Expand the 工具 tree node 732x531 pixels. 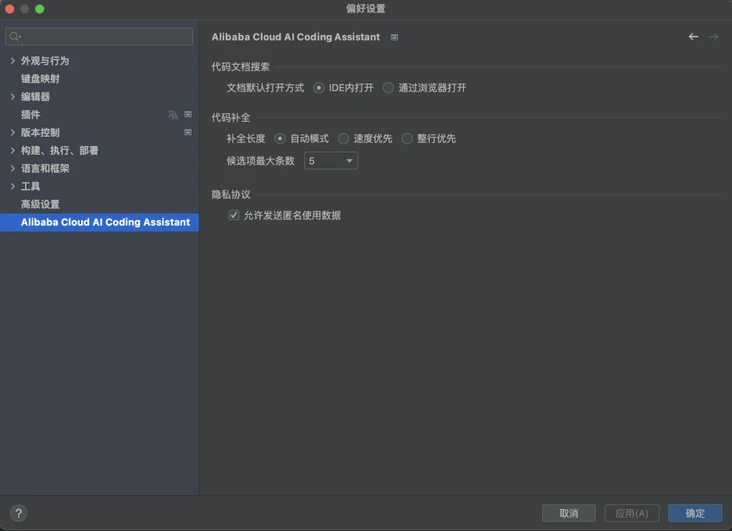[x=13, y=186]
